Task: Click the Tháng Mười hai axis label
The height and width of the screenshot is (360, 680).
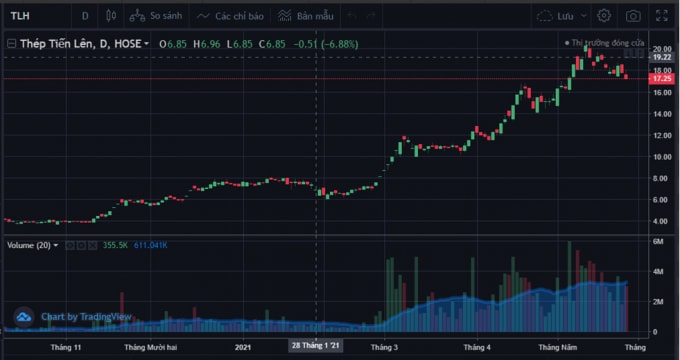Action: point(150,347)
